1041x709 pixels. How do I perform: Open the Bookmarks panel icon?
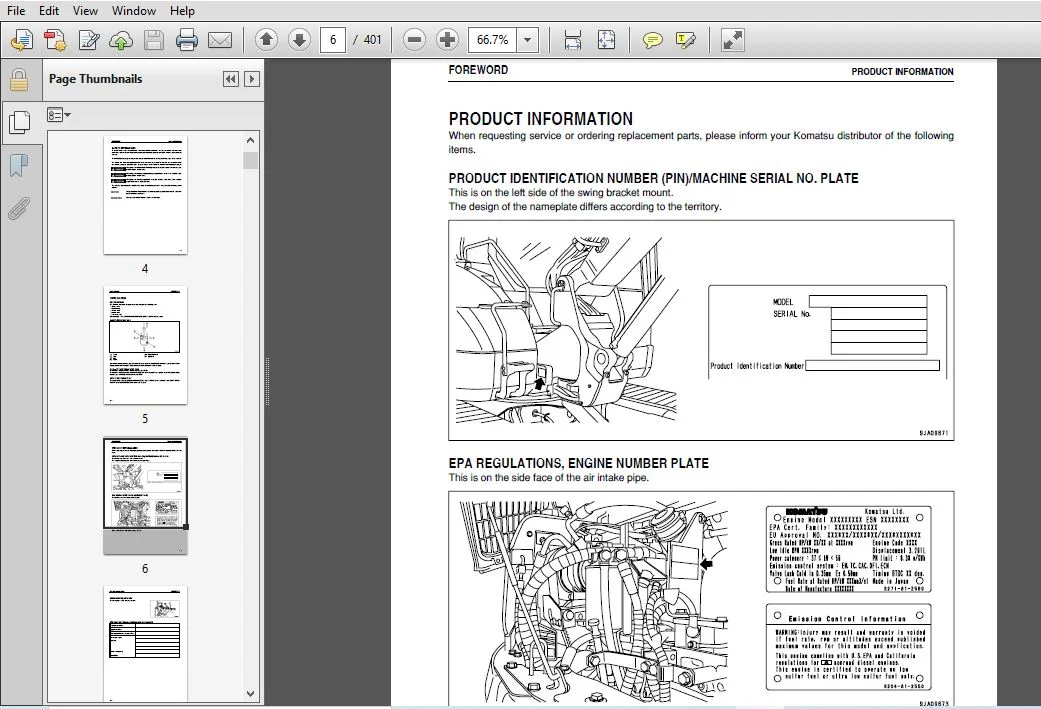(19, 165)
